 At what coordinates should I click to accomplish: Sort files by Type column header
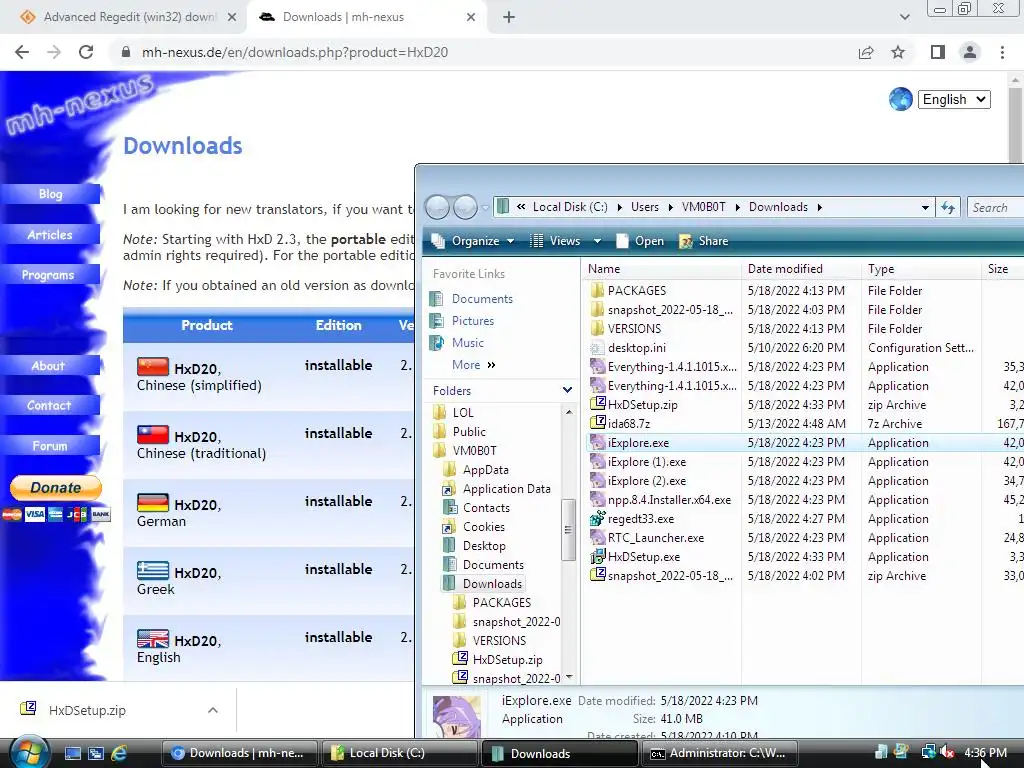[x=921, y=268]
